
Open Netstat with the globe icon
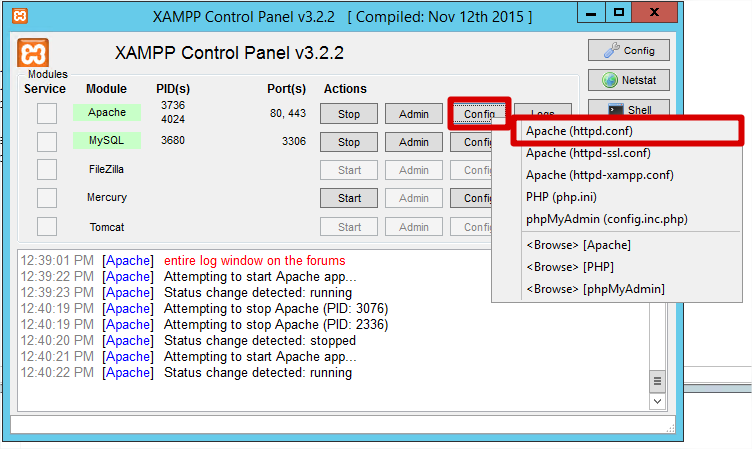coord(628,81)
